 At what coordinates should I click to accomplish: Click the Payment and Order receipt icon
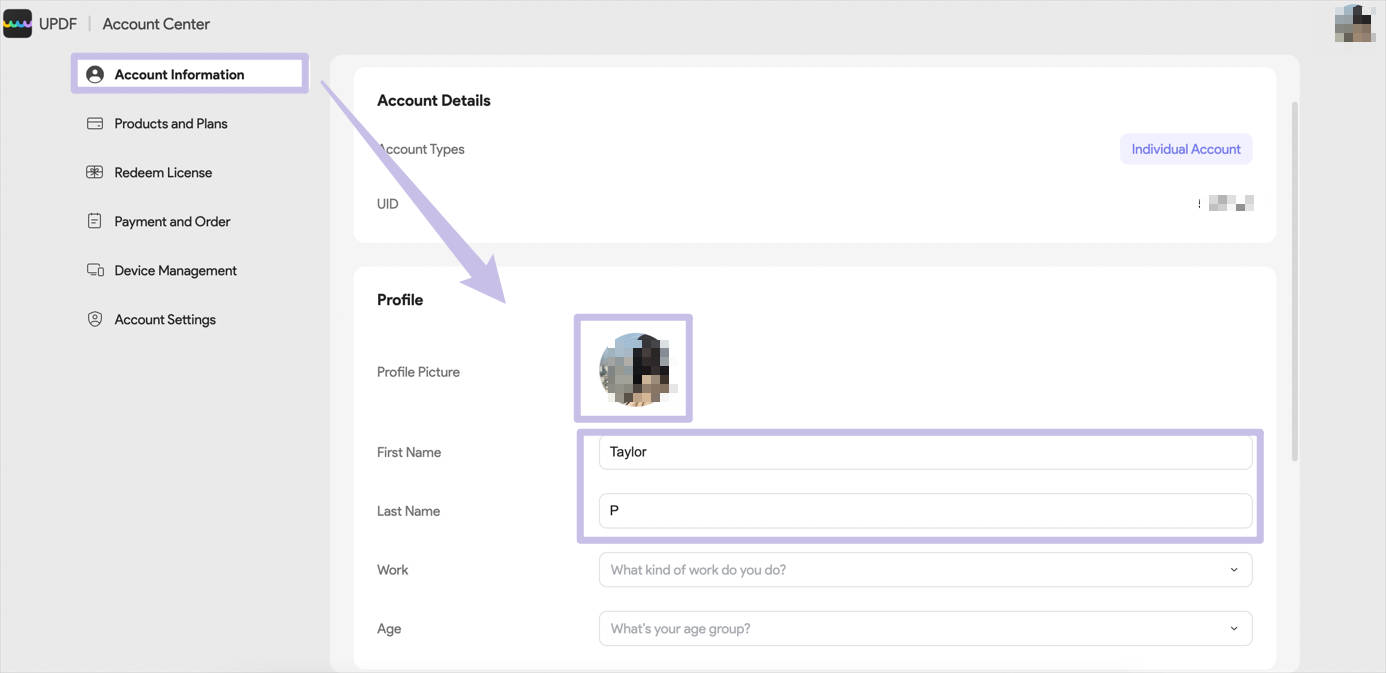pyautogui.click(x=95, y=221)
